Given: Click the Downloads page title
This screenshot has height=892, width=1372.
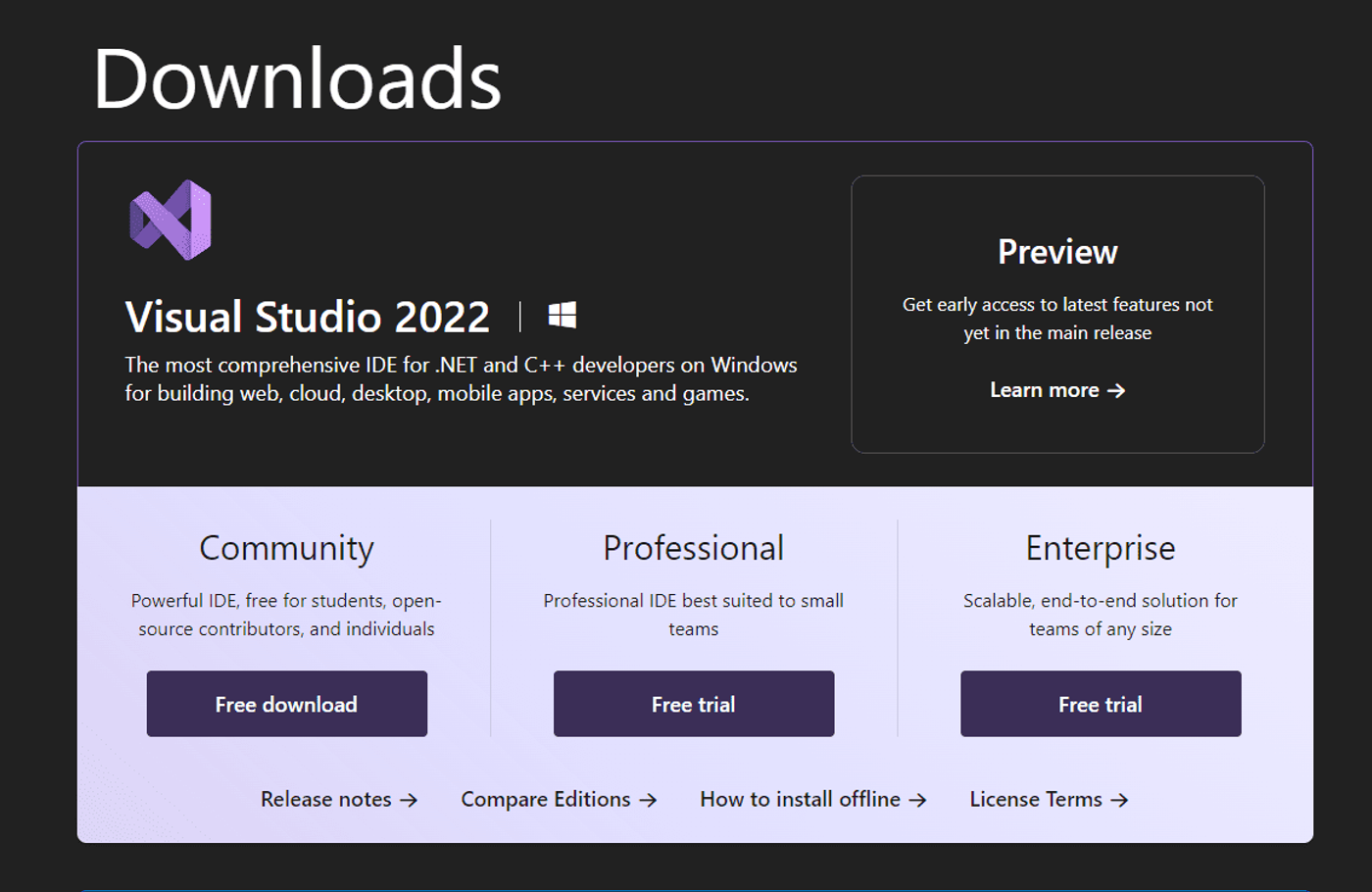Looking at the screenshot, I should tap(297, 78).
